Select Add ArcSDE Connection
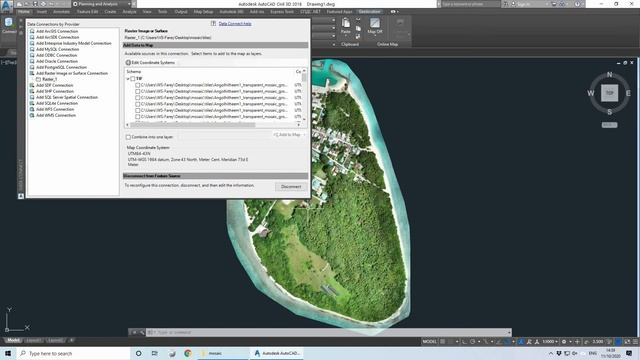The width and height of the screenshot is (640, 360). 57,37
